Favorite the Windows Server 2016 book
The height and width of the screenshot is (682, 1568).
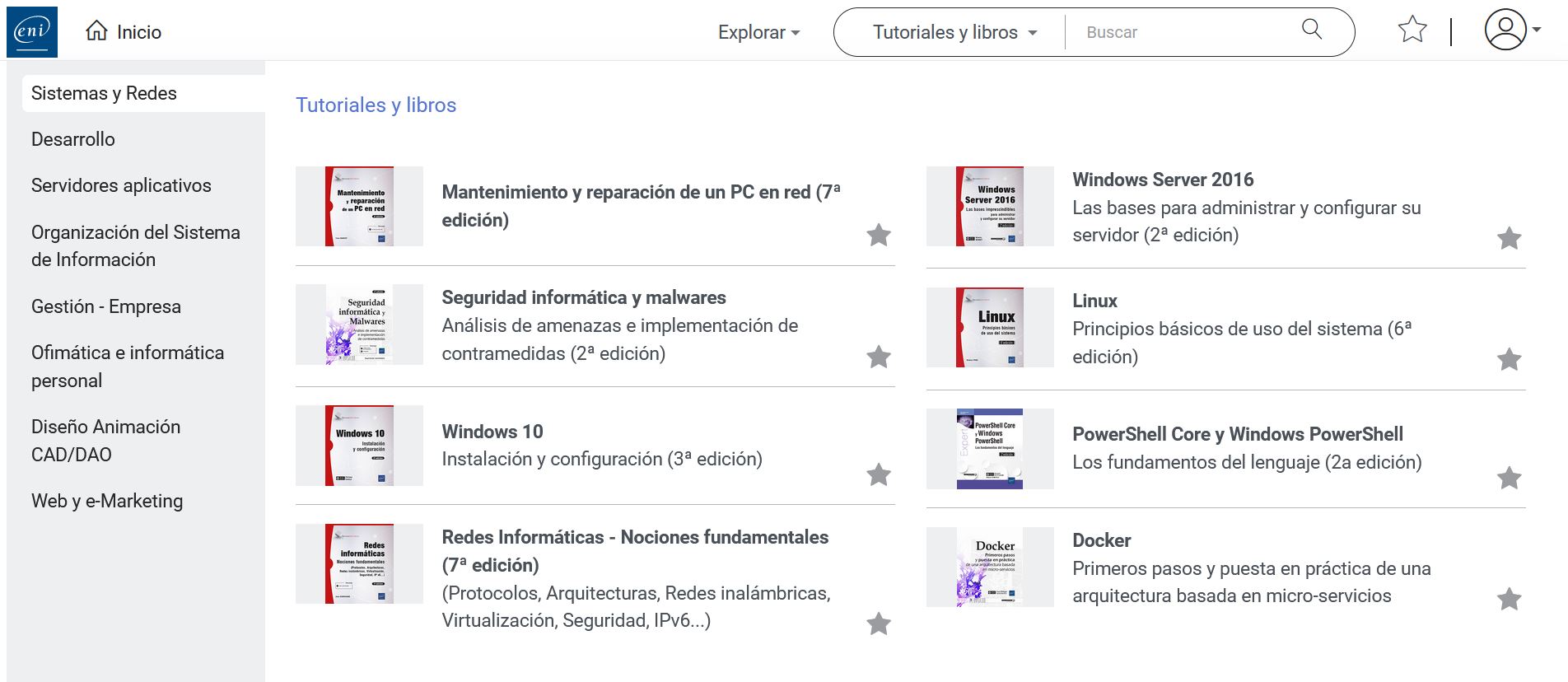[x=1509, y=238]
